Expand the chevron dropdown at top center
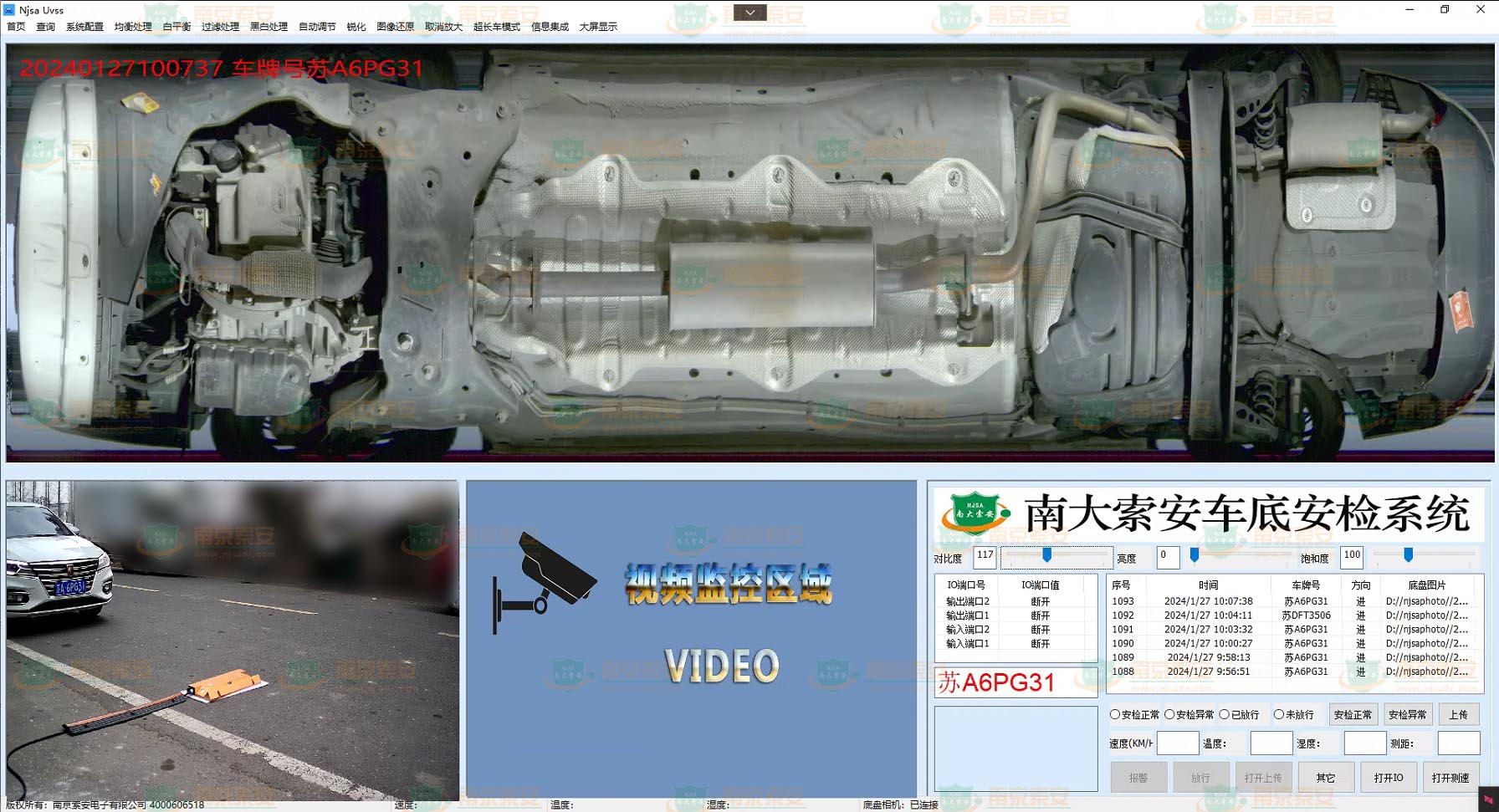1499x812 pixels. 749,13
